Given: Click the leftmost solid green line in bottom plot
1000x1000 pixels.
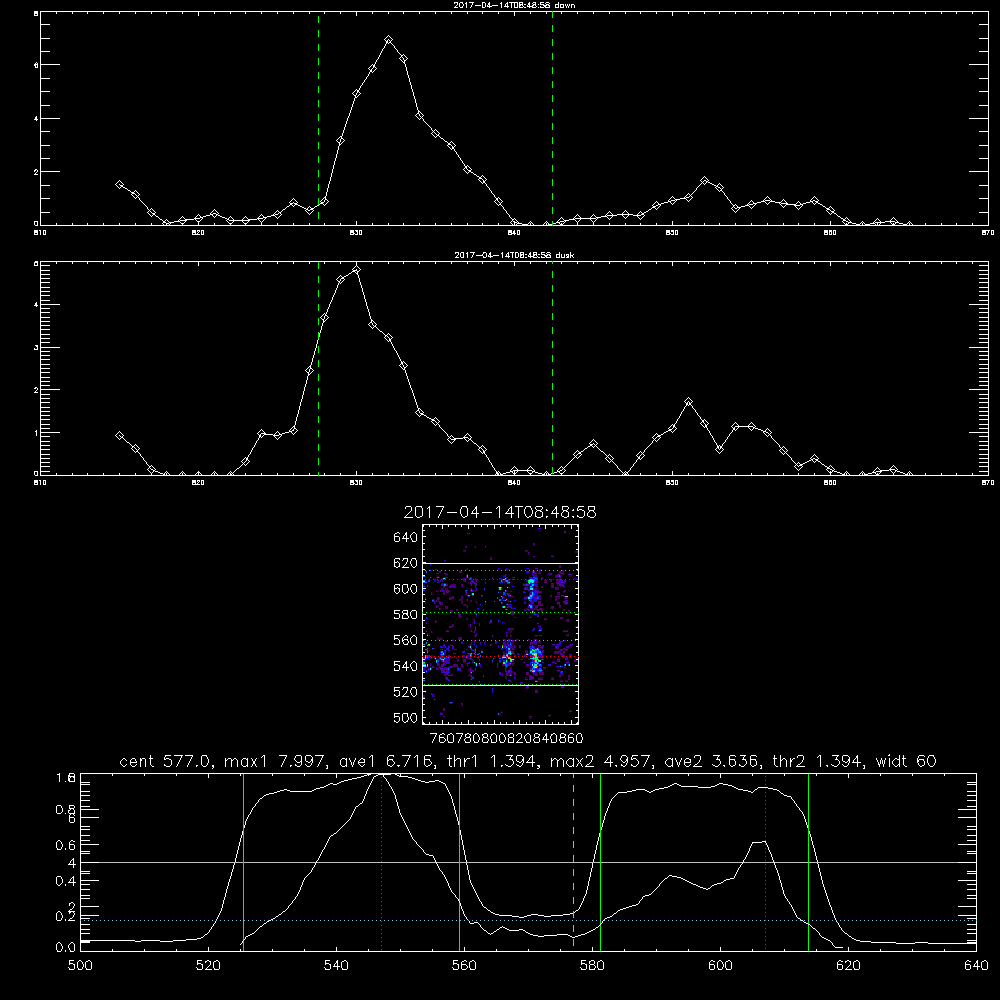Looking at the screenshot, I should click(x=243, y=861).
